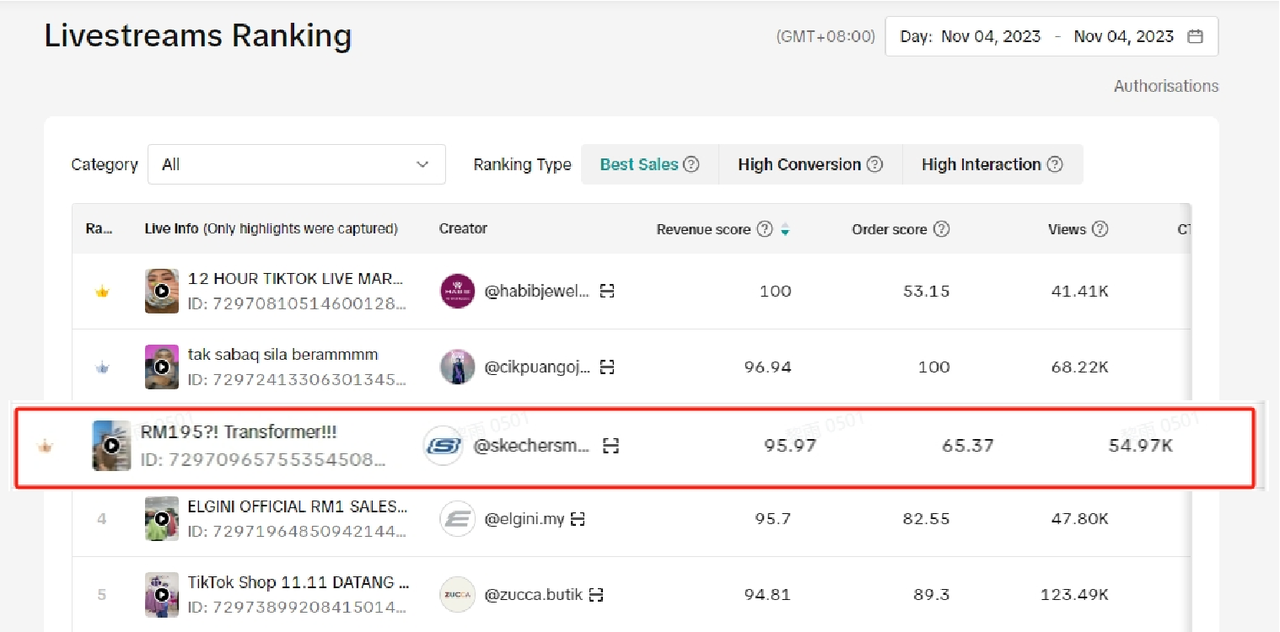
Task: Click help icon beside High Conversion
Action: pos(874,165)
